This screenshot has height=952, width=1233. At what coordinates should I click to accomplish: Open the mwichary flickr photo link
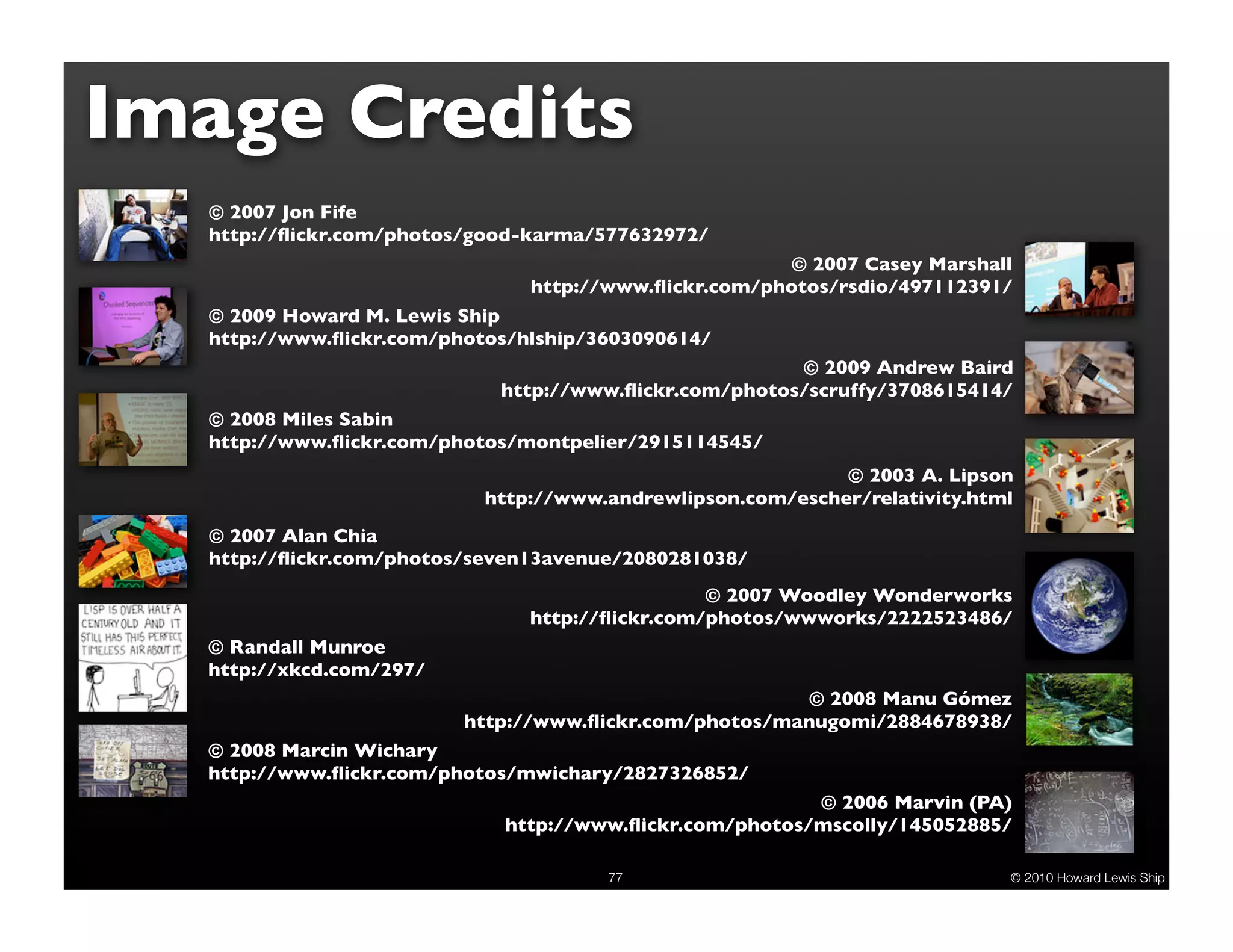478,773
